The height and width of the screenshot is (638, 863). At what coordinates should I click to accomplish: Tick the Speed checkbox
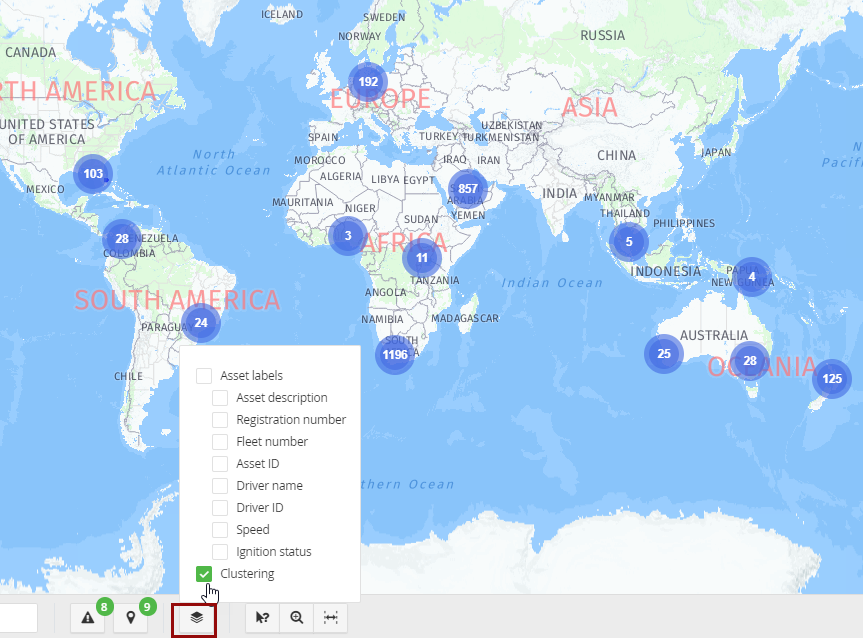click(x=220, y=530)
